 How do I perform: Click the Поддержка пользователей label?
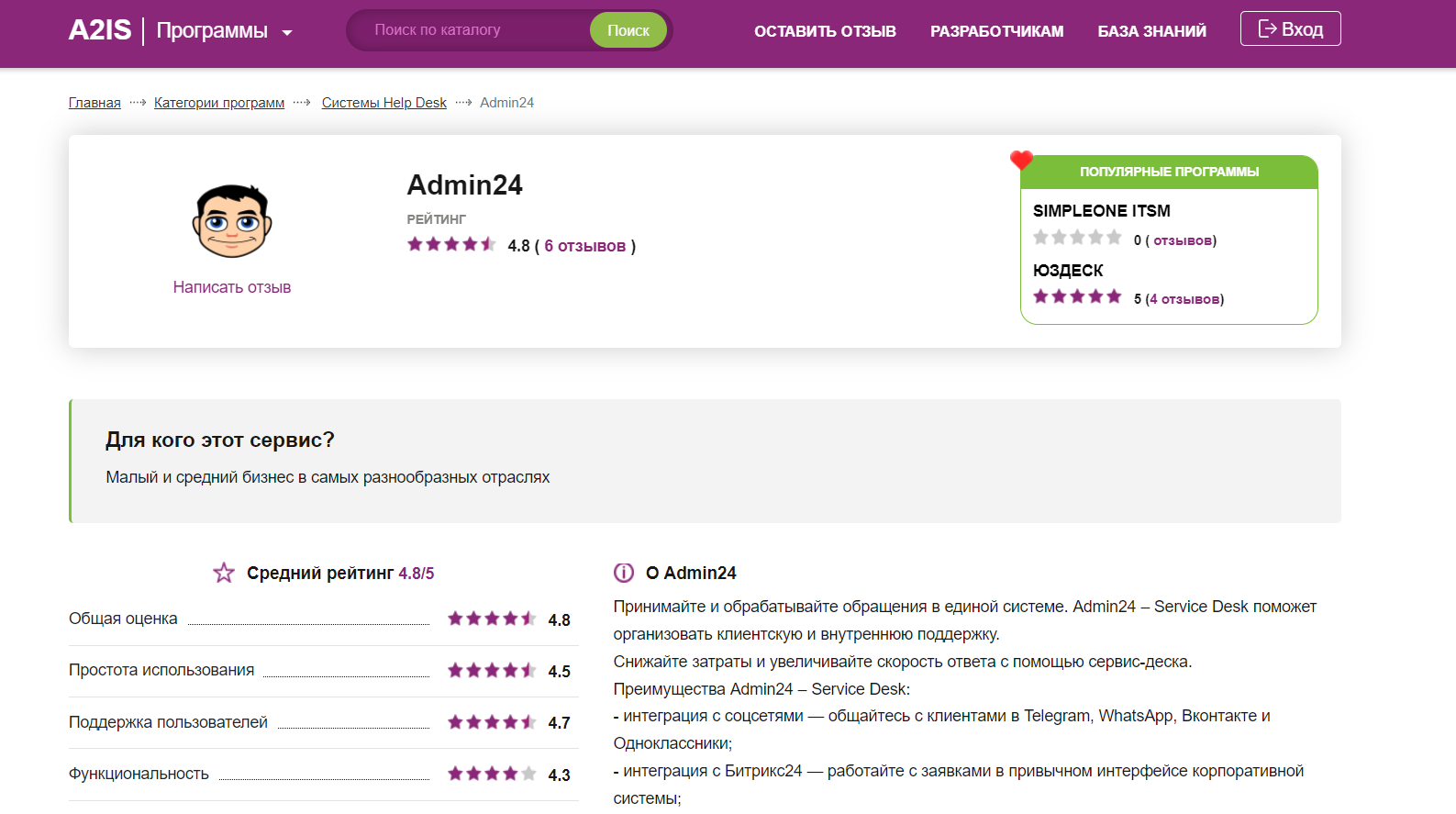(168, 722)
